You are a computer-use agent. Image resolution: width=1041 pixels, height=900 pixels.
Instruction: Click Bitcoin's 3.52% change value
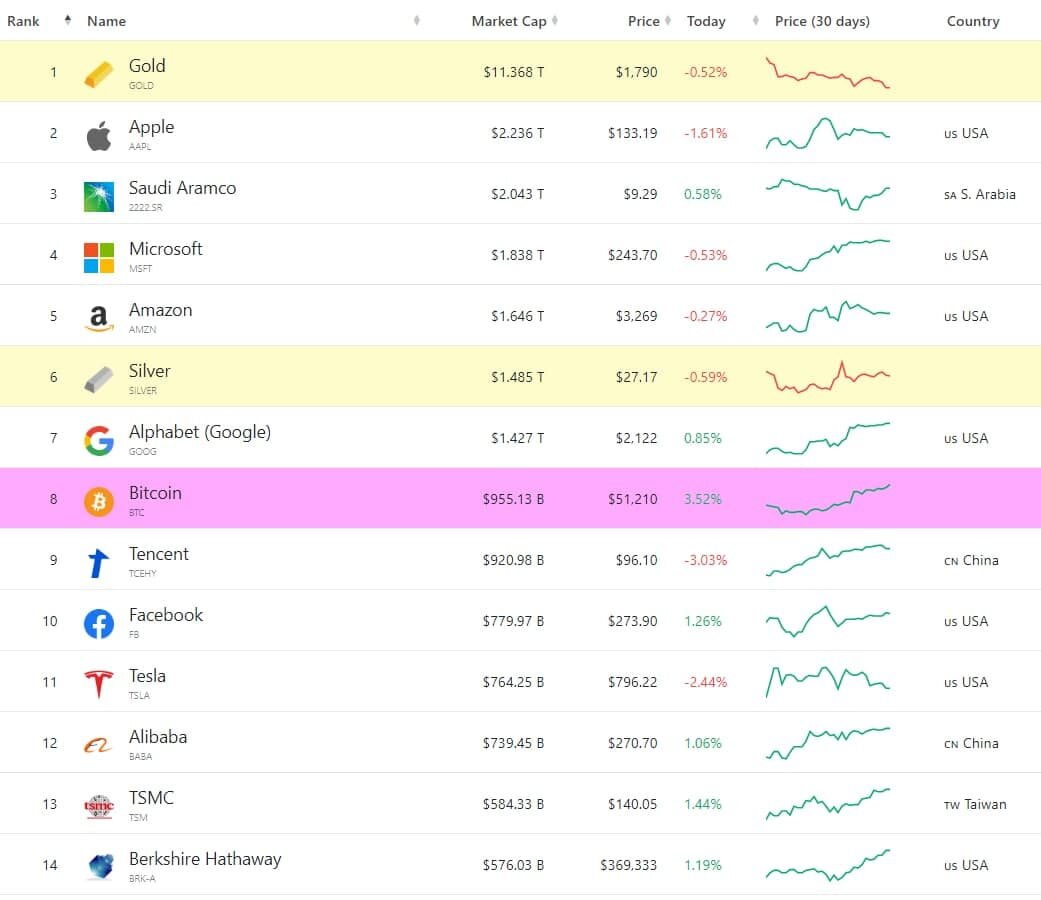pos(702,499)
